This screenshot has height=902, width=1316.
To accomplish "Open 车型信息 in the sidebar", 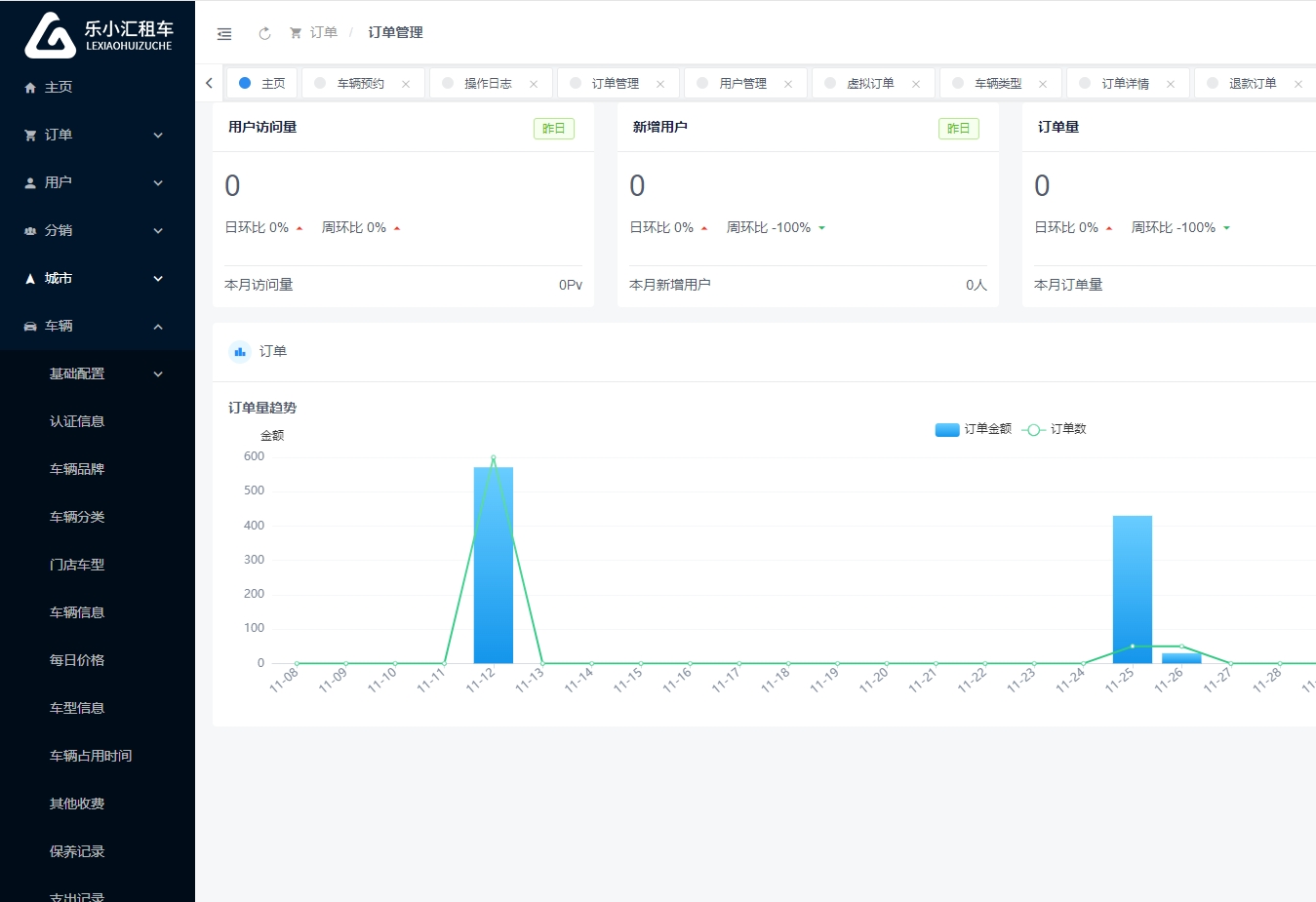I will click(98, 708).
